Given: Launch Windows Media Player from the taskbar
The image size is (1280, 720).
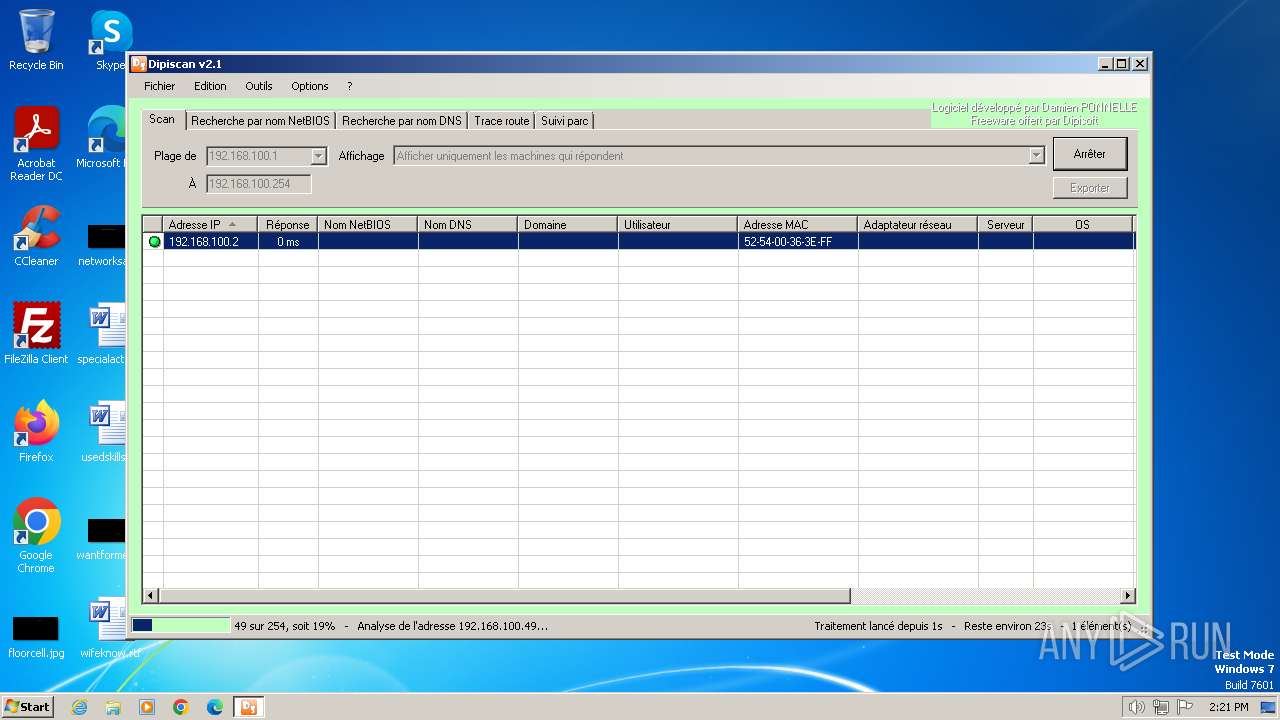Looking at the screenshot, I should click(x=147, y=707).
